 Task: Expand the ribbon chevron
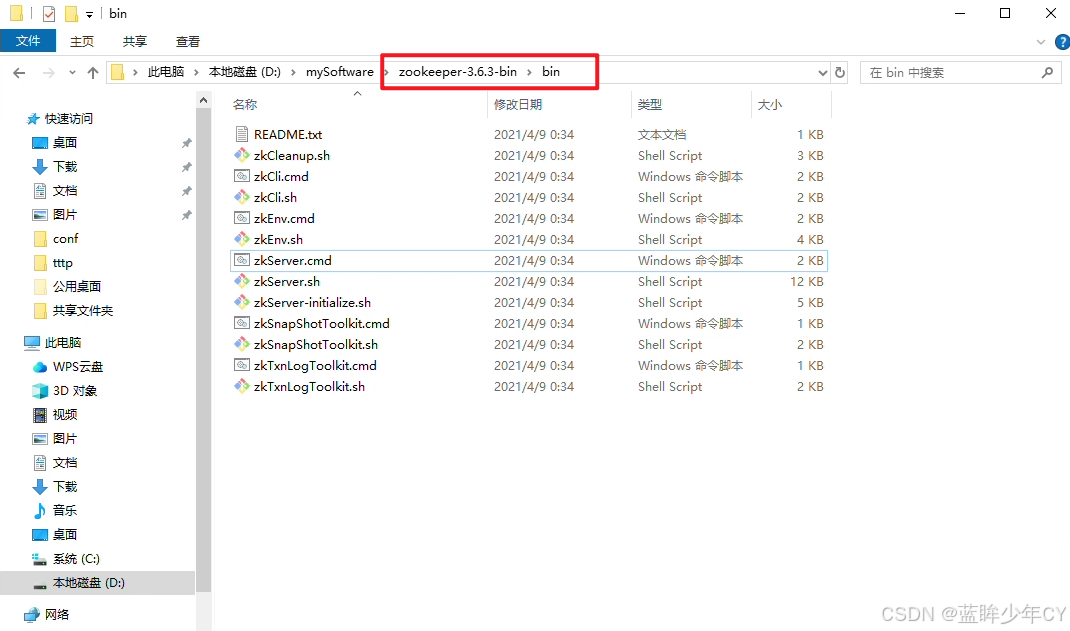[1041, 42]
